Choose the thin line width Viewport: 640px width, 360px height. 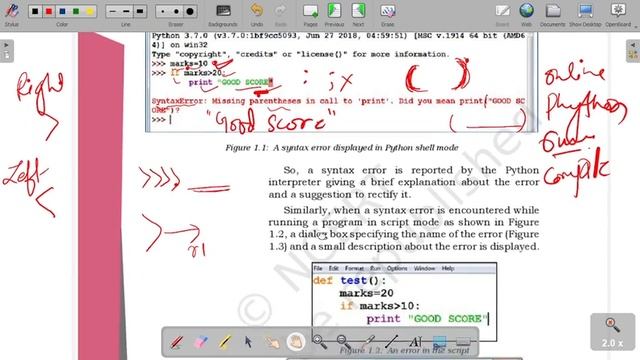(113, 11)
